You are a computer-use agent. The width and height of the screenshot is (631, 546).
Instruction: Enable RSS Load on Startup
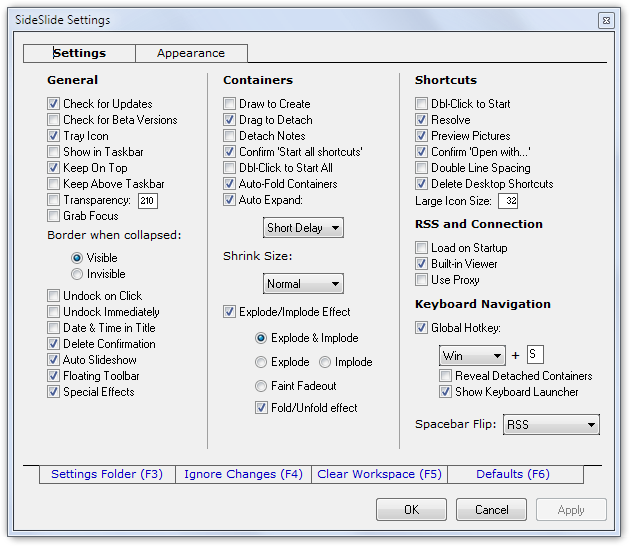pos(421,247)
